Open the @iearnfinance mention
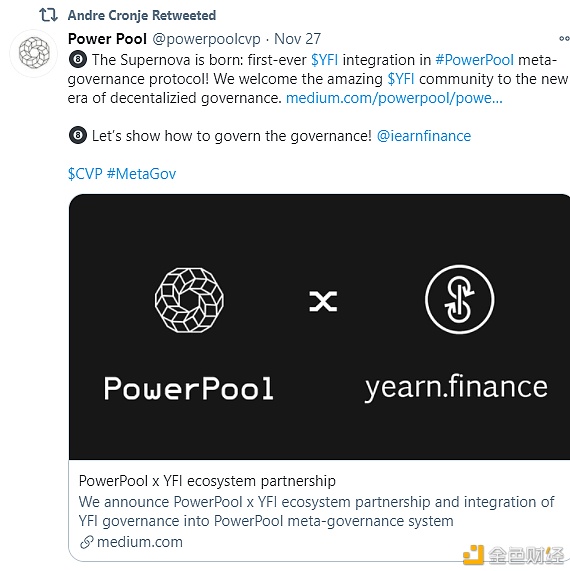This screenshot has height=571, width=570. [x=424, y=136]
